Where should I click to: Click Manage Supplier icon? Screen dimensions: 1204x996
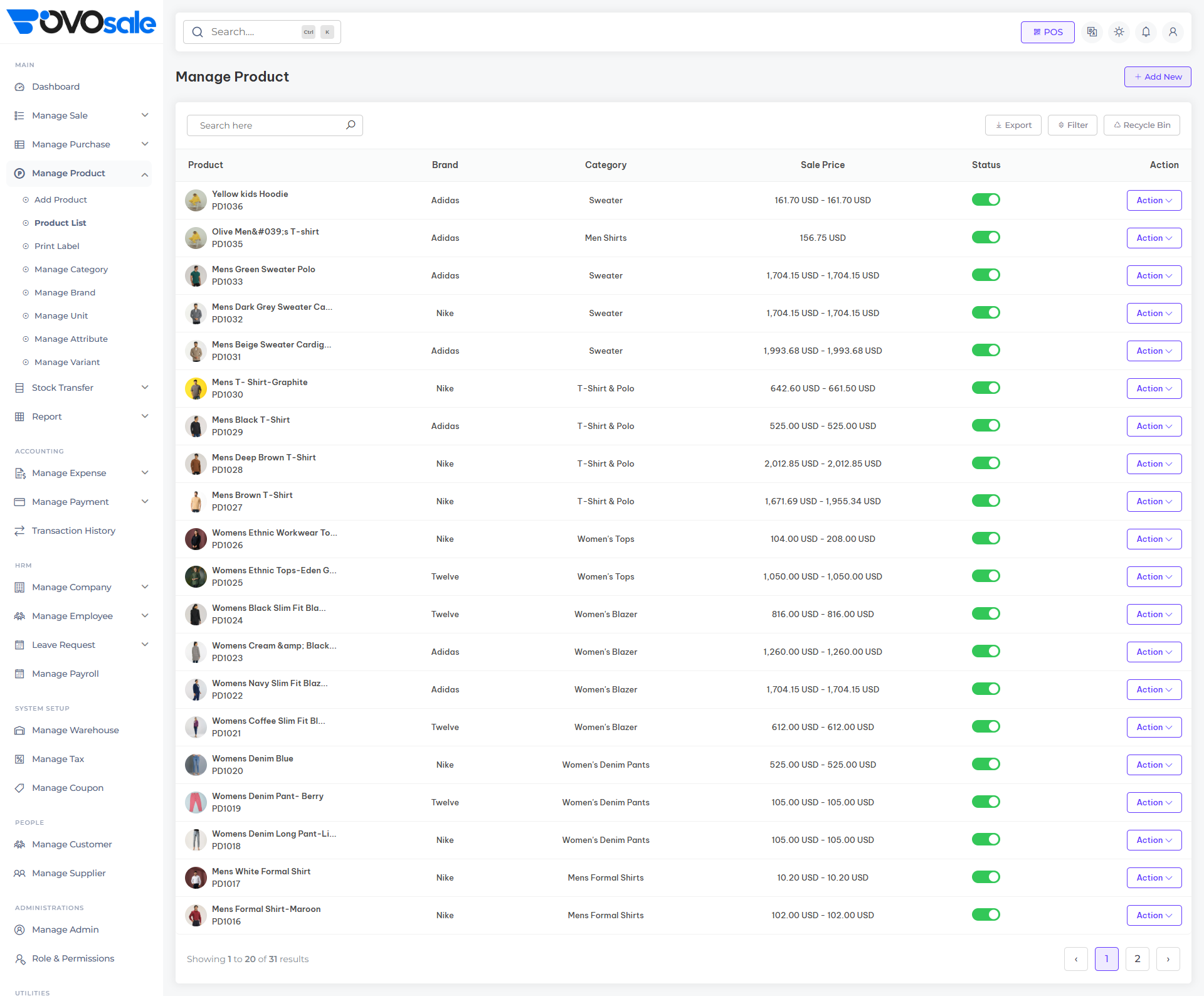19,874
